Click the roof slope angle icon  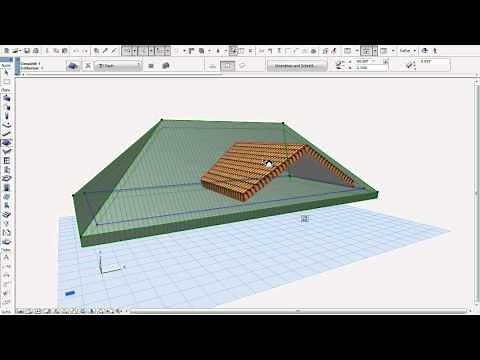click(340, 65)
